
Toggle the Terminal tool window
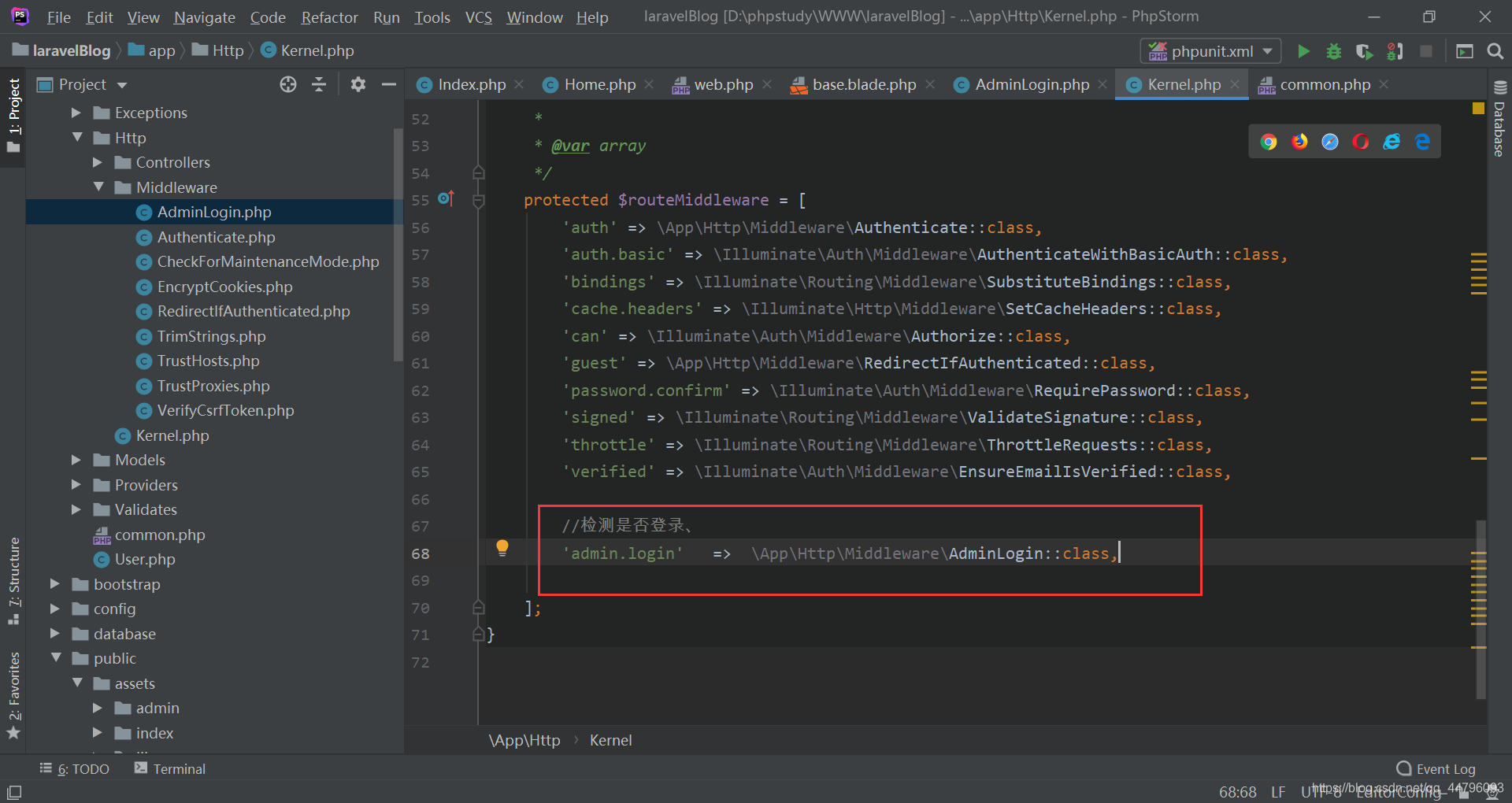170,769
